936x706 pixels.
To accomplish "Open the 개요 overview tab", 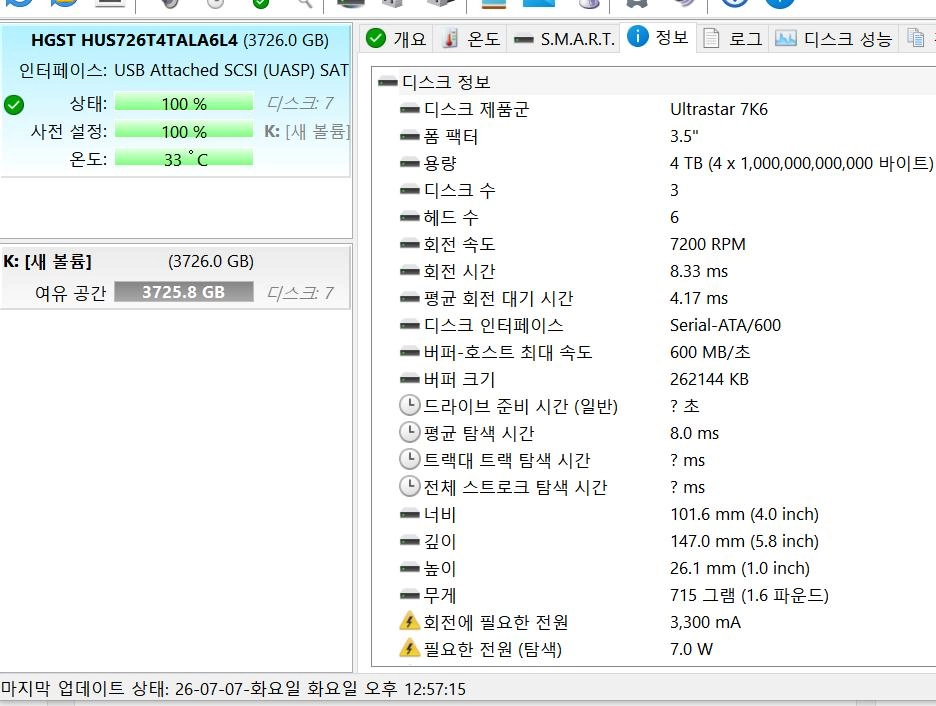I will click(x=396, y=39).
